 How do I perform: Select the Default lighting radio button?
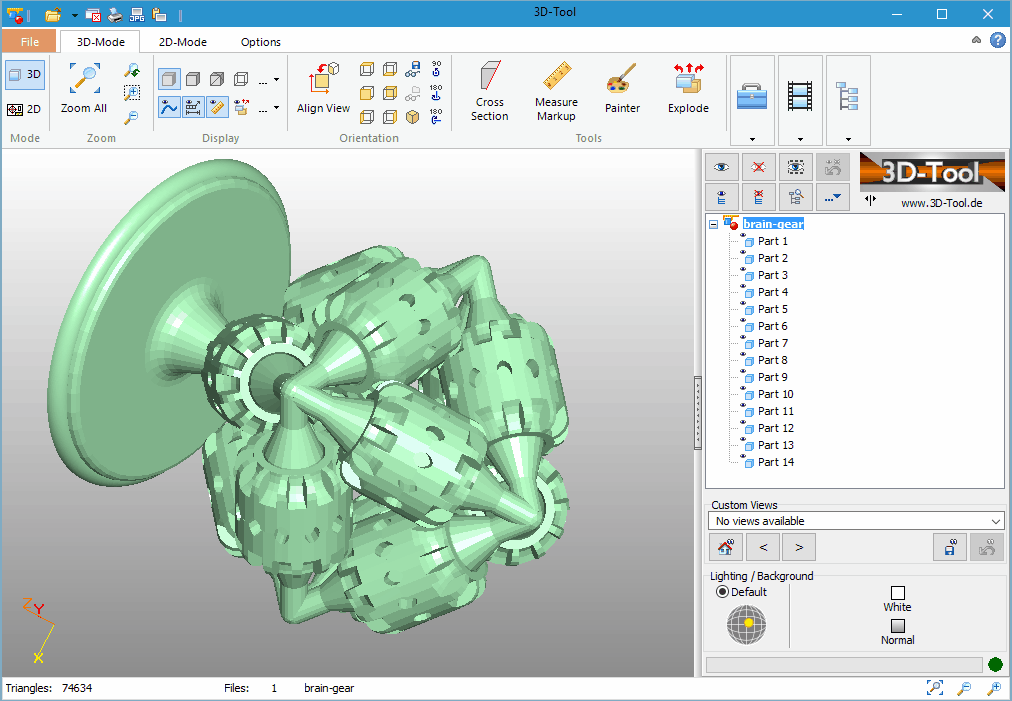[x=722, y=592]
